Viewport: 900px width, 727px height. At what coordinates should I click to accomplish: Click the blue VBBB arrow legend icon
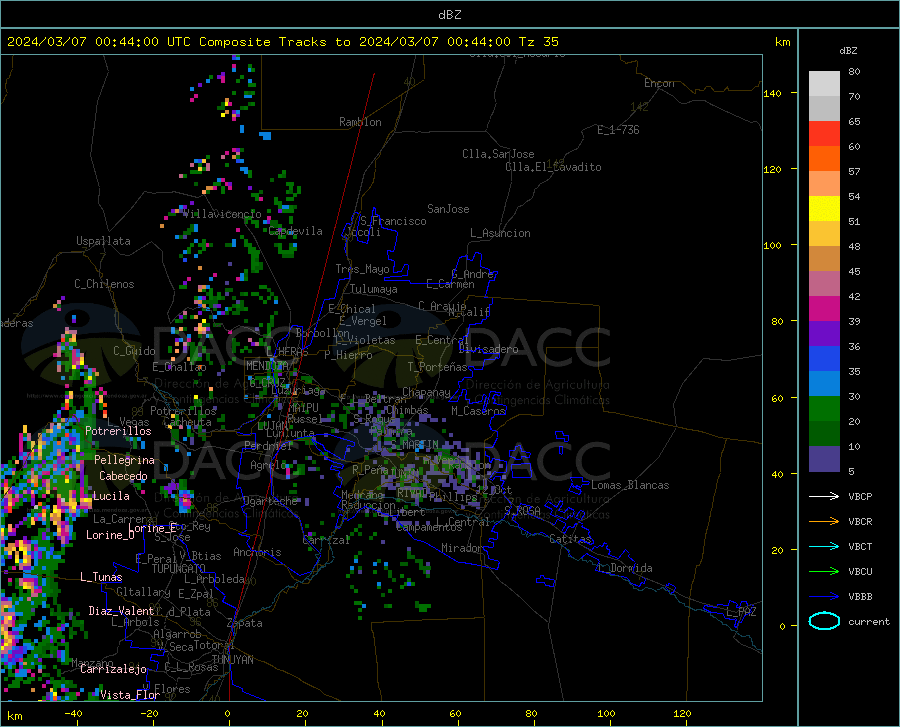[x=824, y=596]
